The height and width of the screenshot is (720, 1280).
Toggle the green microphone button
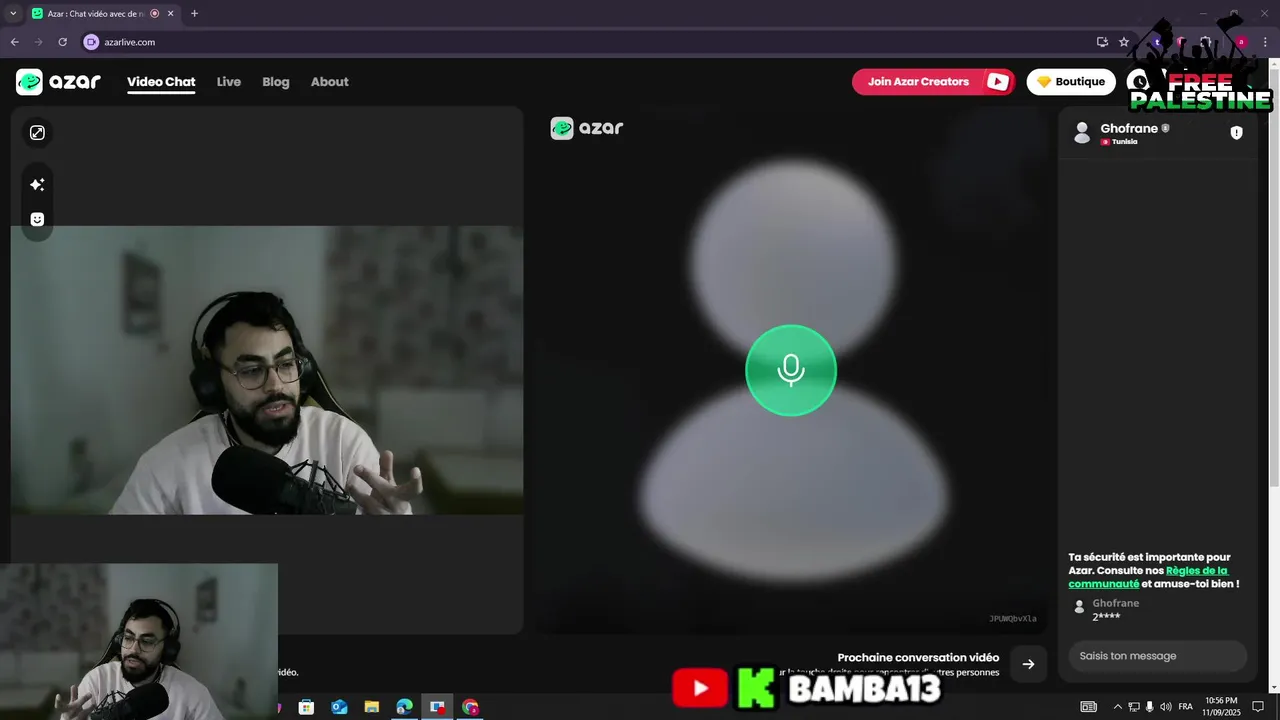pyautogui.click(x=791, y=370)
